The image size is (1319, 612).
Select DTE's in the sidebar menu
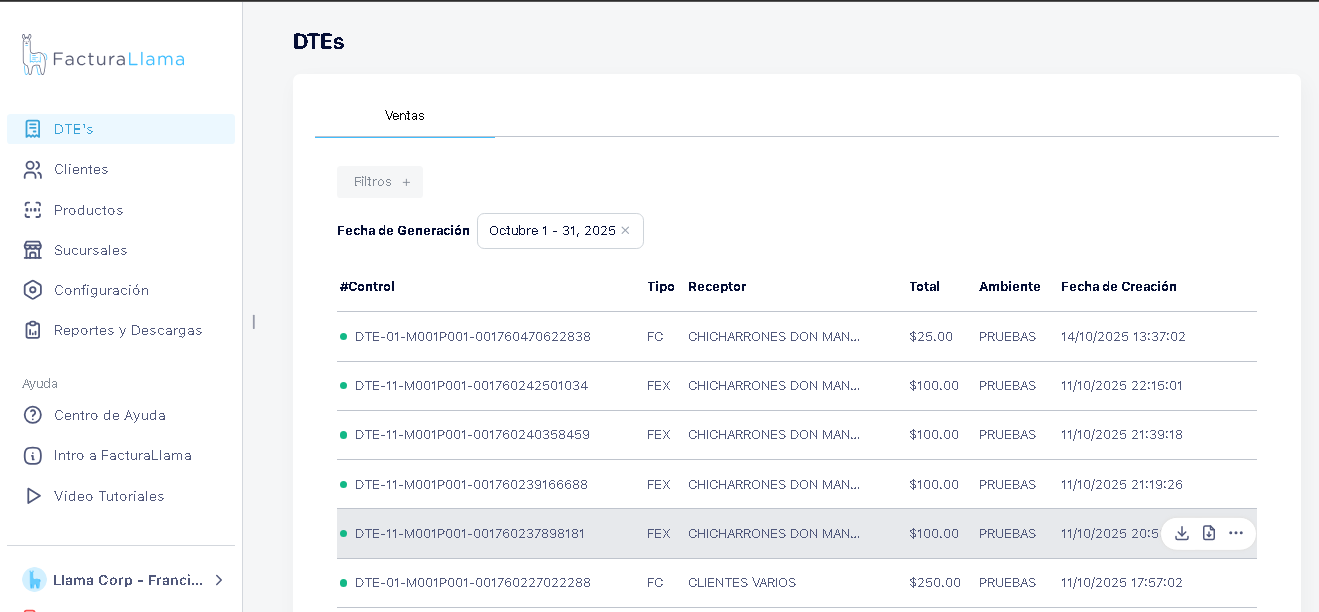coord(73,129)
